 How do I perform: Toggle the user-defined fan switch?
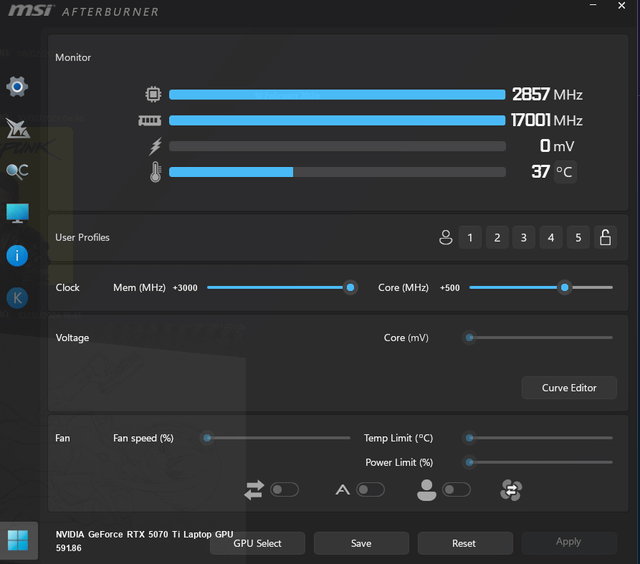pyautogui.click(x=457, y=490)
